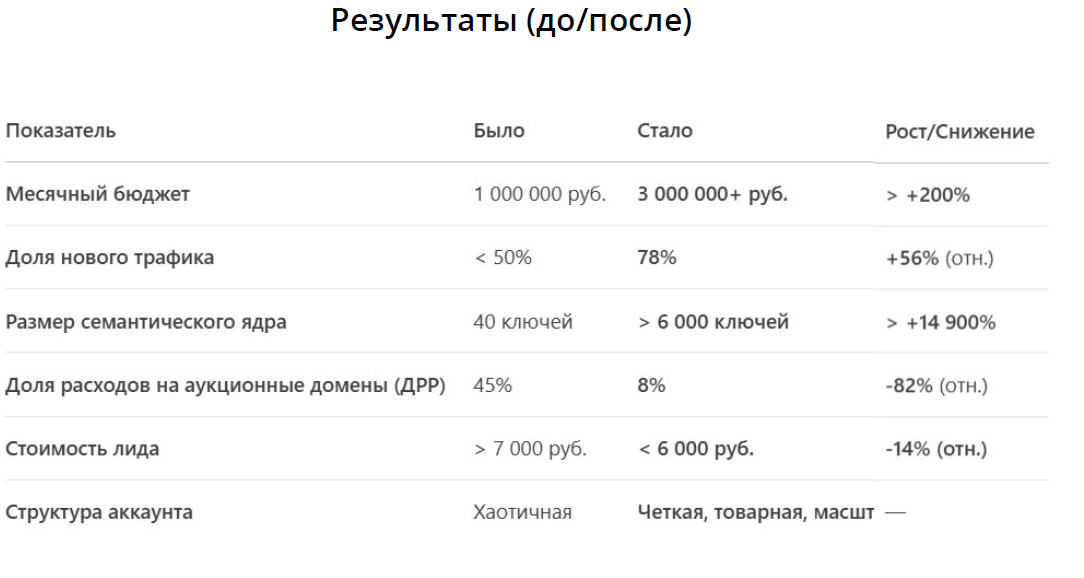Screen dimensions: 1084x578
Task: Select the "Стоимость лида" row label
Action: point(82,449)
